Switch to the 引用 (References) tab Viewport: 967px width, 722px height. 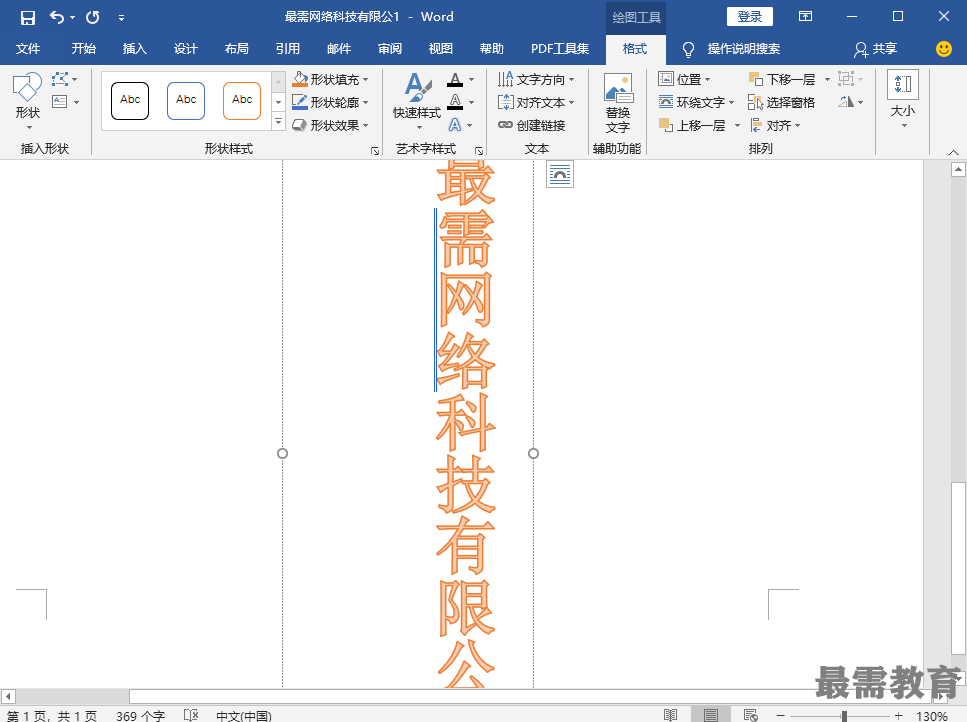[287, 49]
